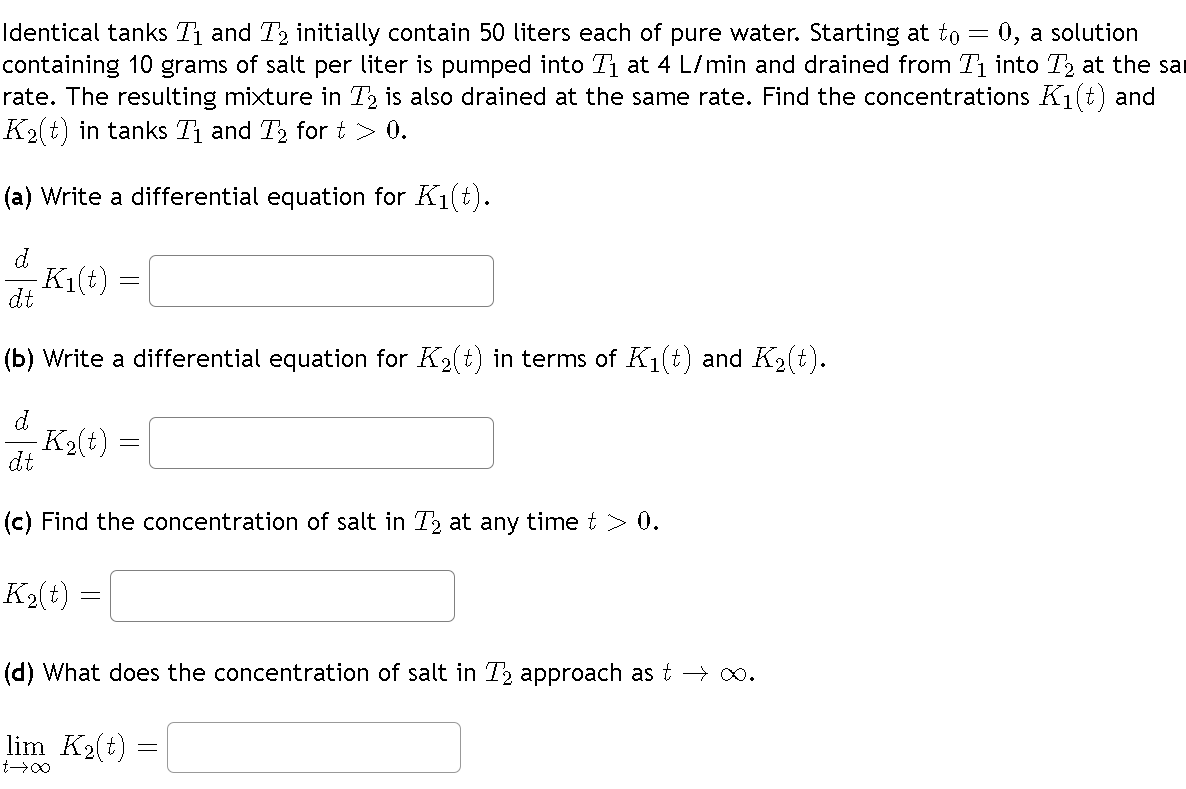Click inside the empty box under part (d)
Image resolution: width=1186 pixels, height=789 pixels.
point(313,747)
